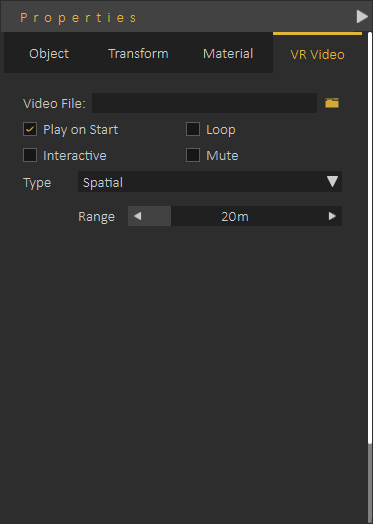Switch to the Object tab
Screen dimensions: 373x524
coord(49,53)
